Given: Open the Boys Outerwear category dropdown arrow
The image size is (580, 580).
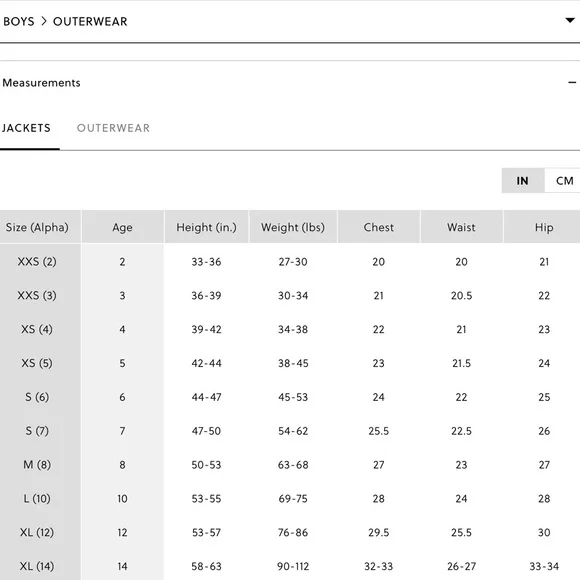Looking at the screenshot, I should point(570,20).
